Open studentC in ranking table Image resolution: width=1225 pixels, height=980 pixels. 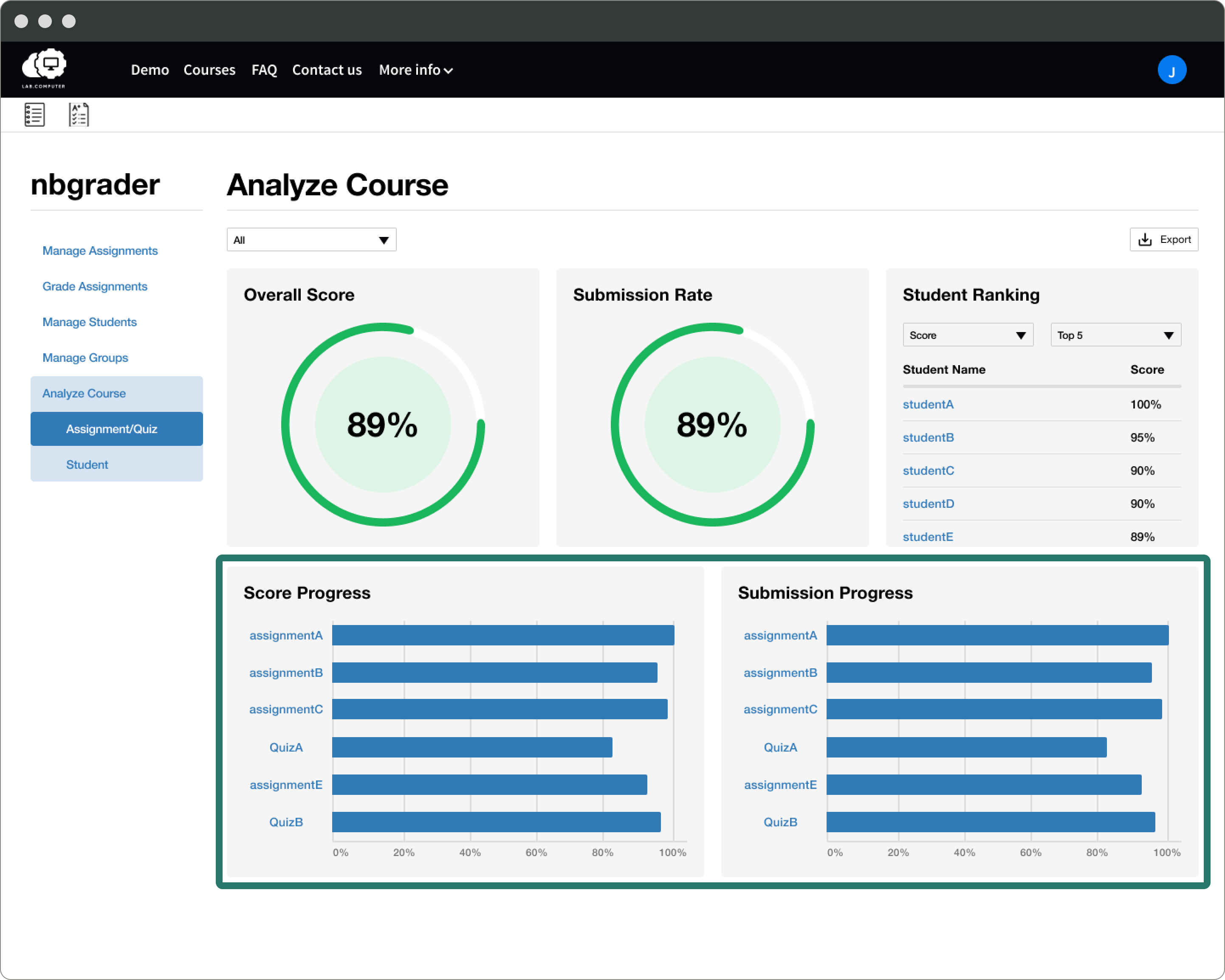pyautogui.click(x=929, y=470)
